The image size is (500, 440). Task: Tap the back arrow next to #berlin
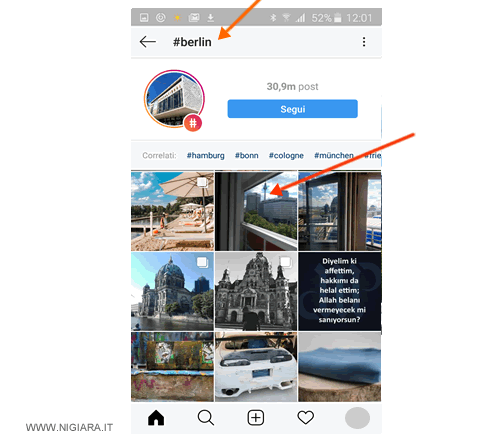click(x=148, y=42)
